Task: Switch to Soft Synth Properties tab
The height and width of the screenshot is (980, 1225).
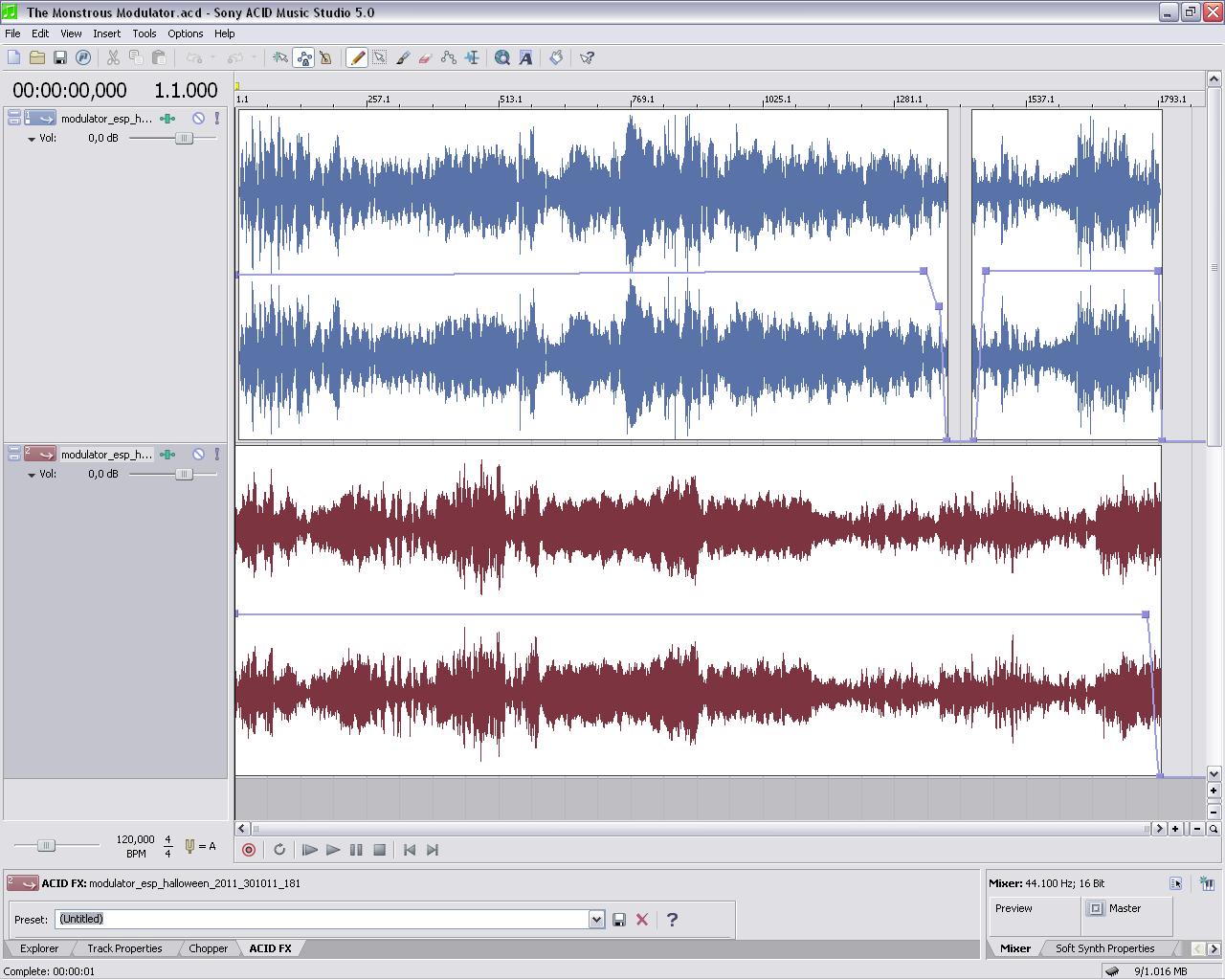Action: [x=1105, y=948]
